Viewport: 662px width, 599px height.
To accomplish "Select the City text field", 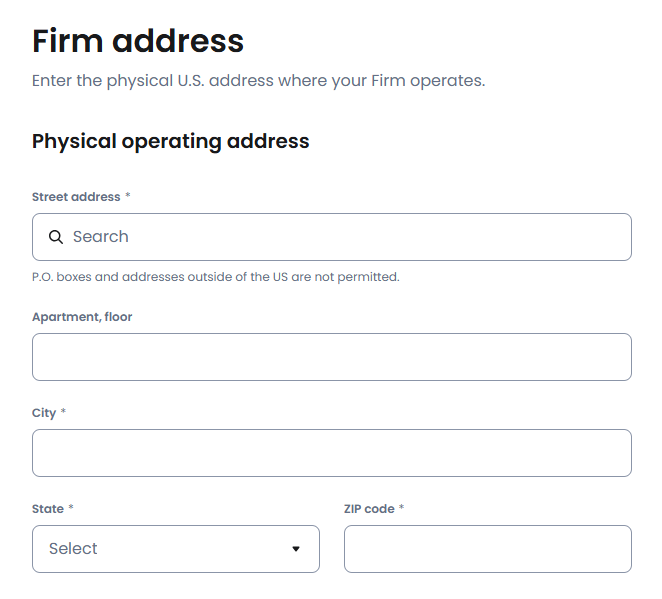I will point(331,453).
